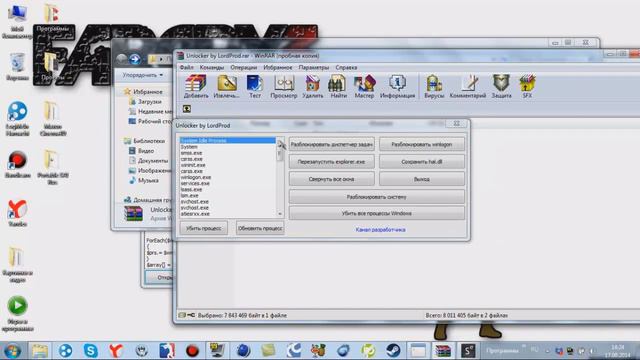The image size is (640, 360).
Task: Select Загрузки in Explorer navigation pane
Action: coord(145,102)
